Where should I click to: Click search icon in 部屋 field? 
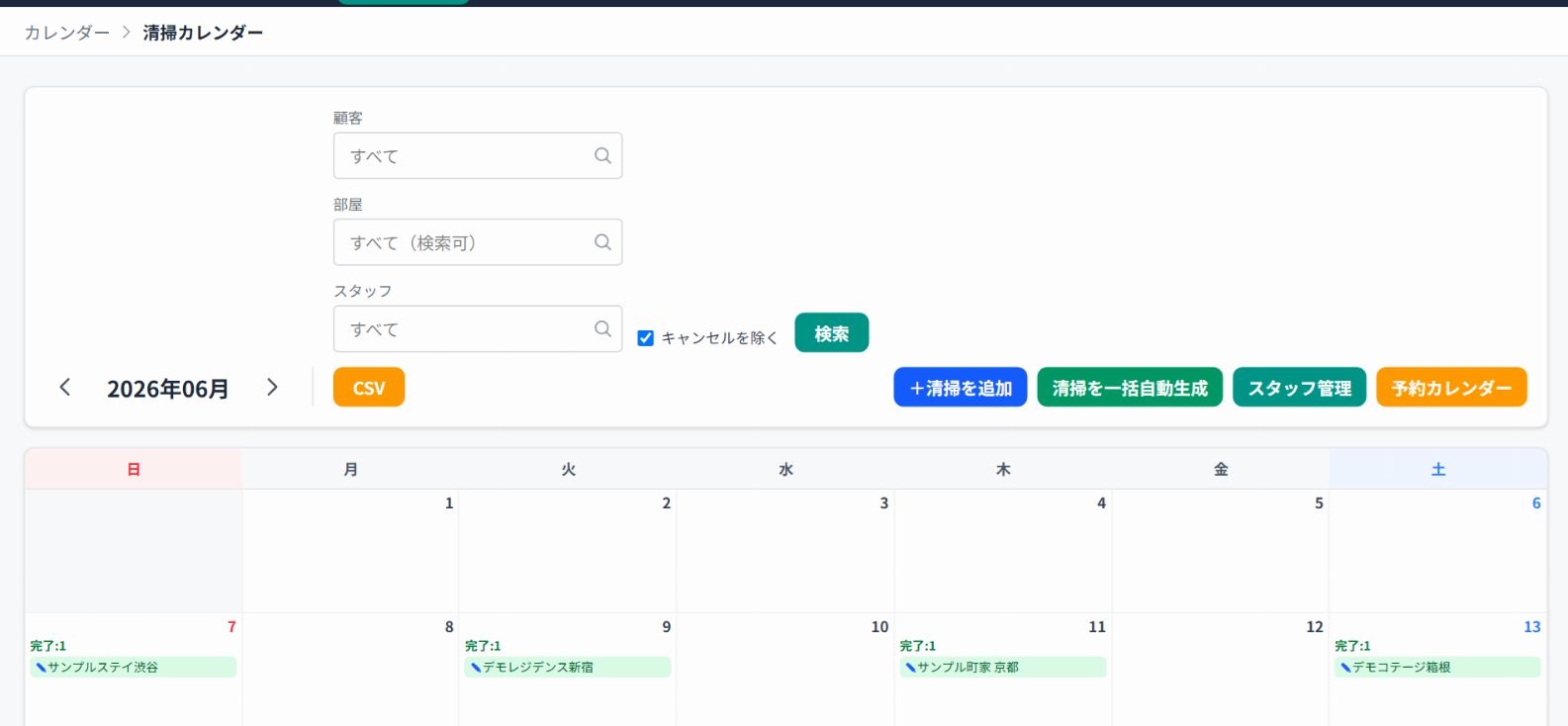602,242
